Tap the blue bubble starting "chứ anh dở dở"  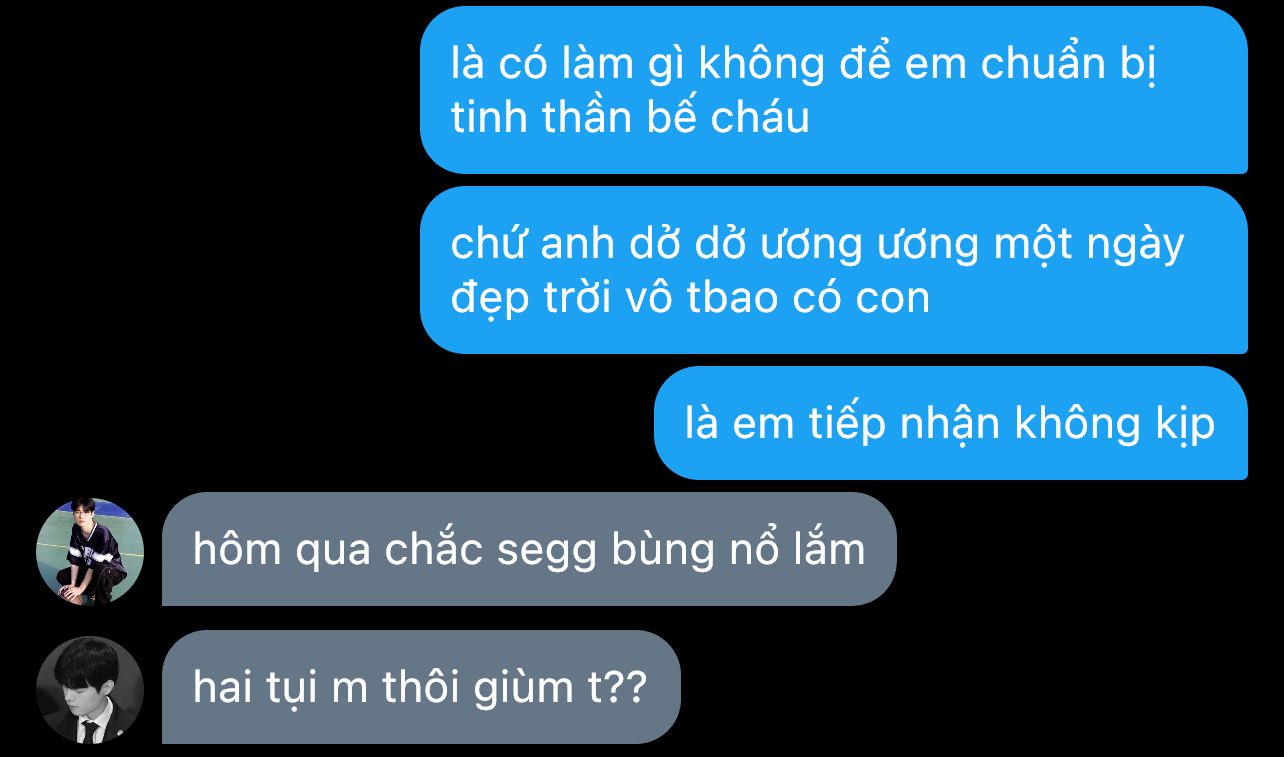coord(834,270)
